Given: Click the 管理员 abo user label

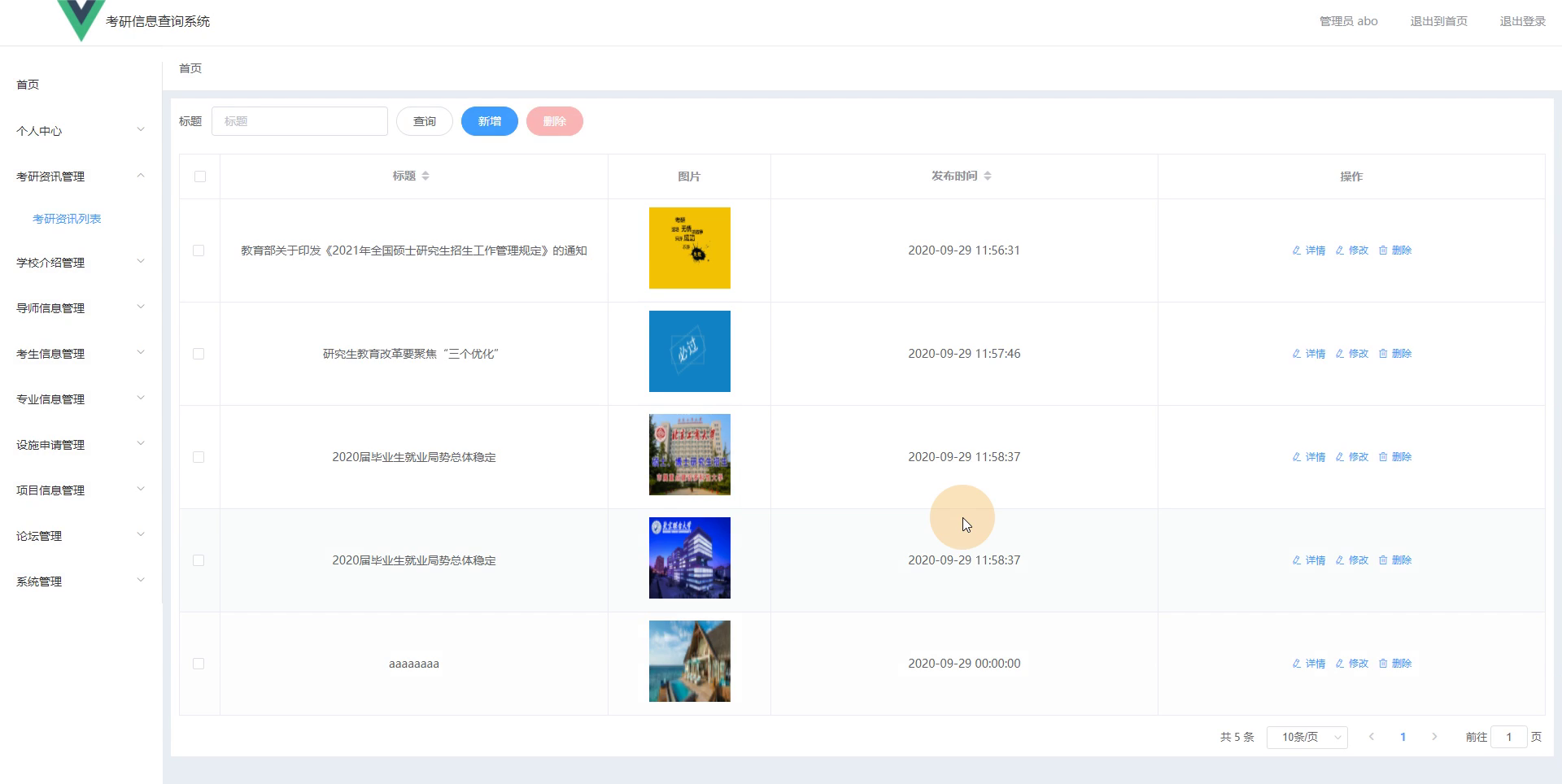Looking at the screenshot, I should pyautogui.click(x=1348, y=21).
